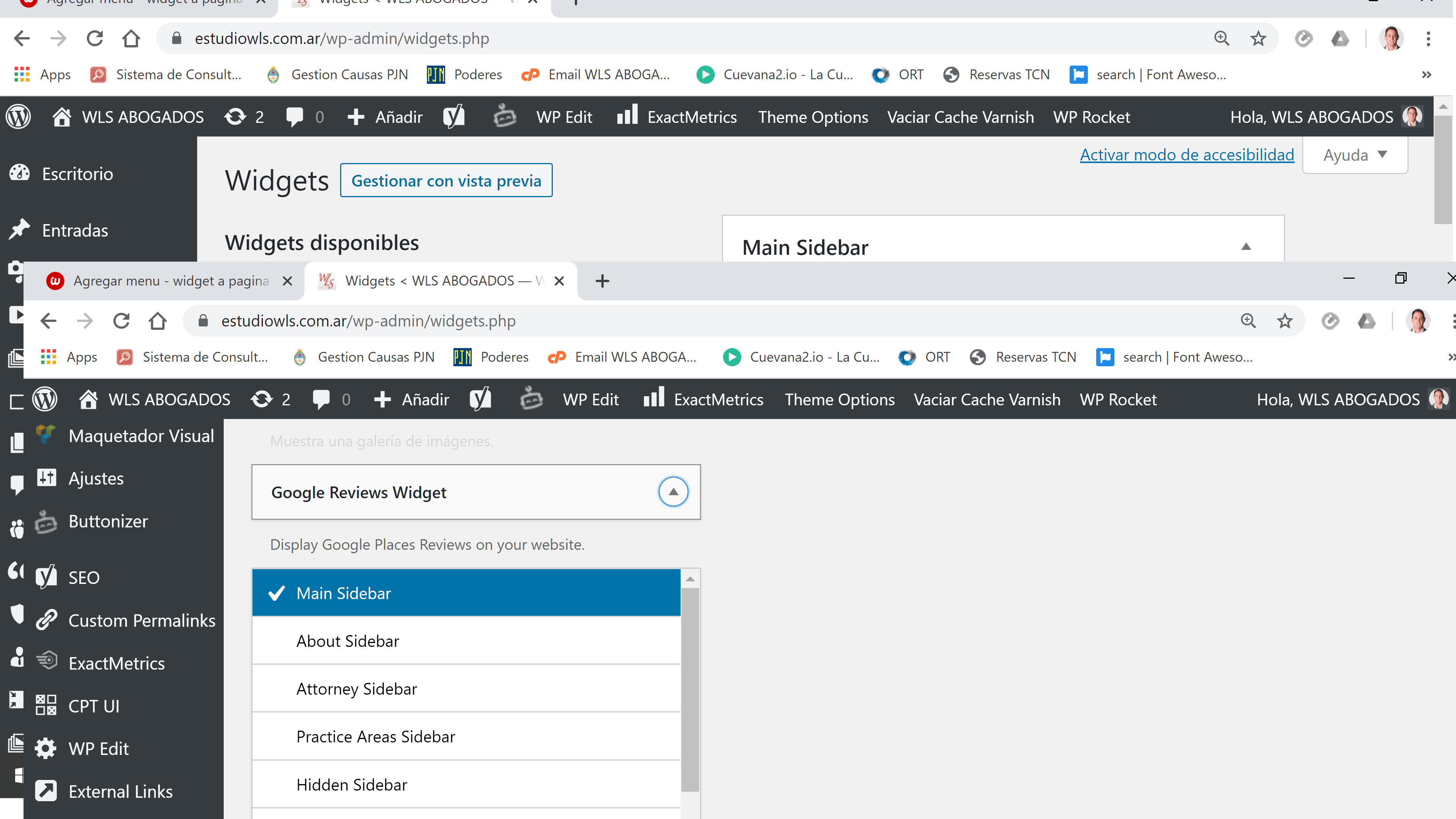The width and height of the screenshot is (1456, 819).
Task: Bookmark page with star in front window
Action: tap(1285, 321)
